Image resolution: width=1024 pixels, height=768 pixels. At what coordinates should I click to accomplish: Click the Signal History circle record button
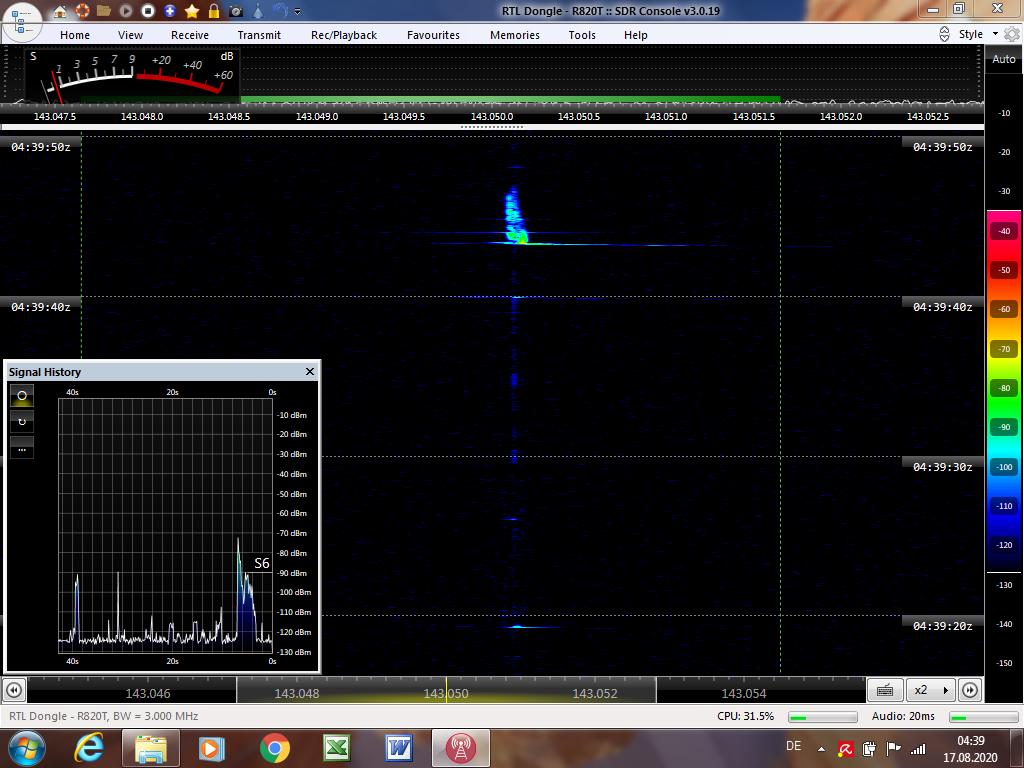22,396
